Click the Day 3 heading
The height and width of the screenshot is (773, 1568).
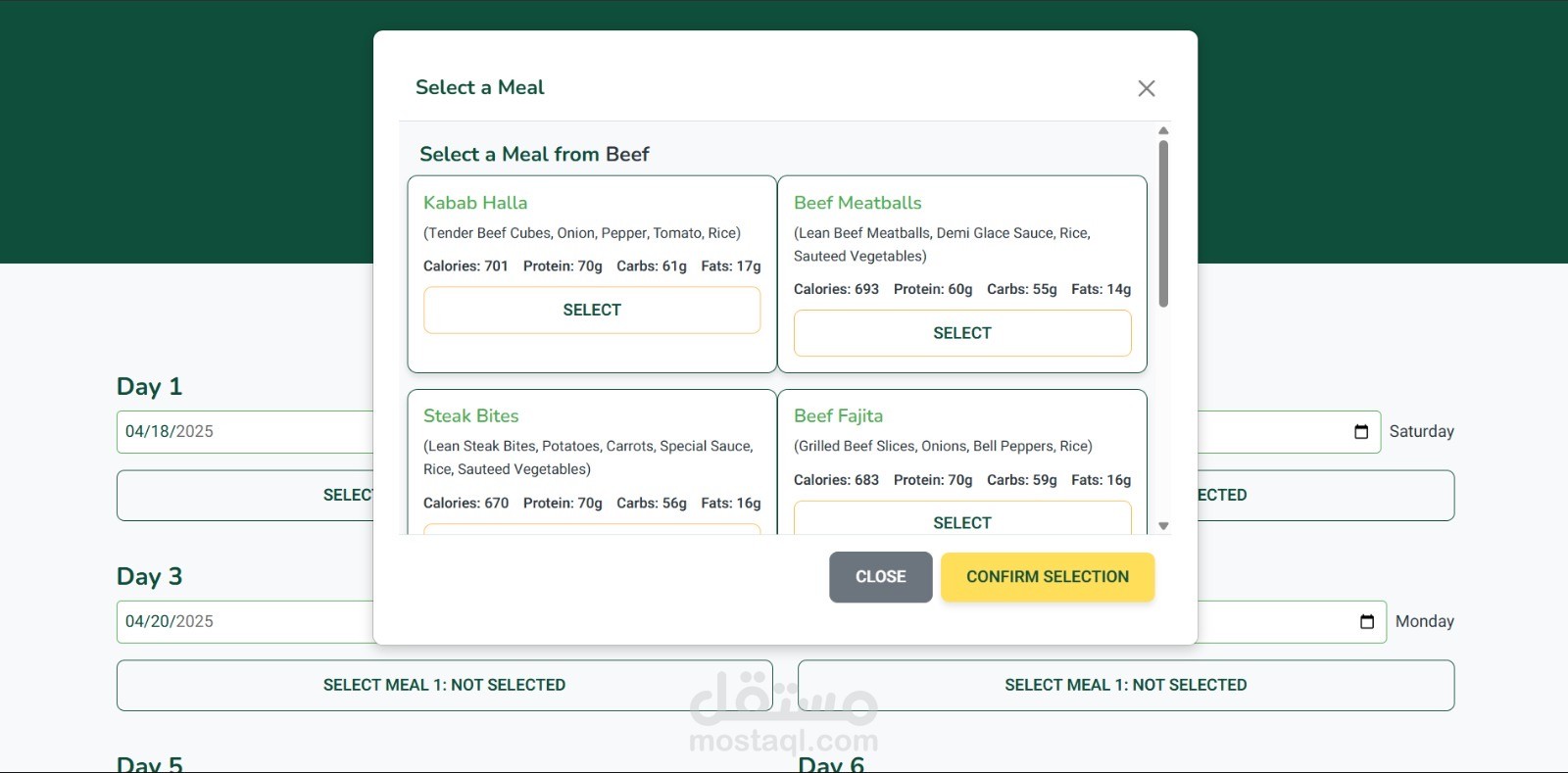(149, 577)
